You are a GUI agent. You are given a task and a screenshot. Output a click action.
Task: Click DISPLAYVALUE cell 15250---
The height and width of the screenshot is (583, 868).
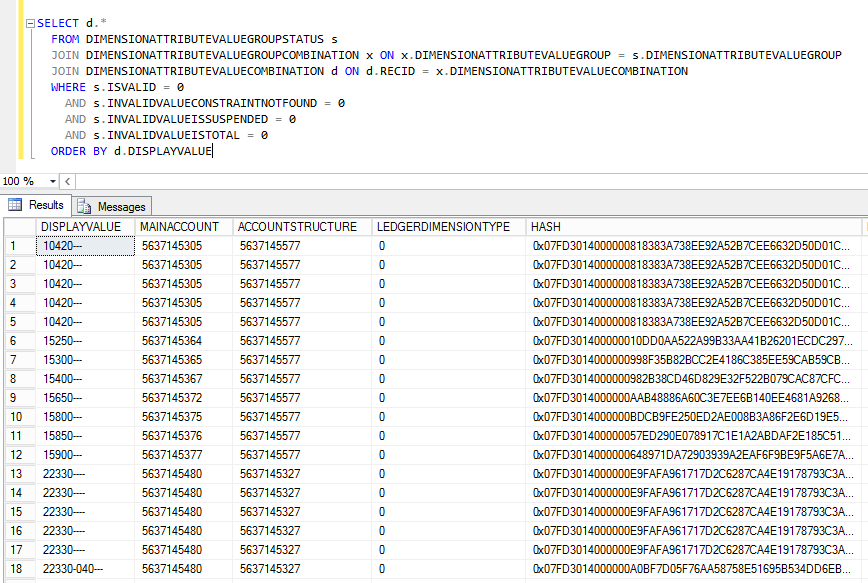(x=85, y=340)
